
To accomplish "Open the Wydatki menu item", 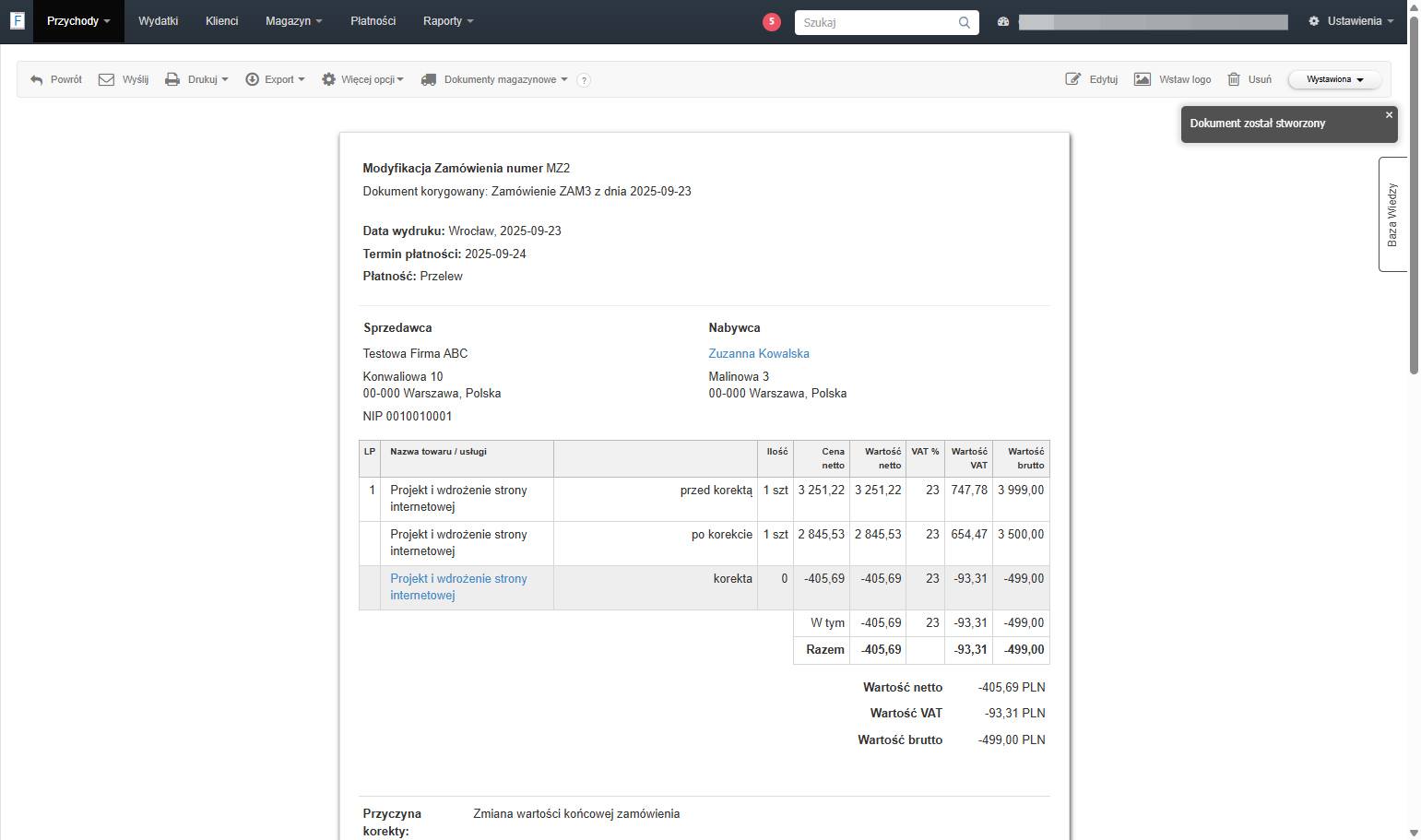I will (159, 21).
